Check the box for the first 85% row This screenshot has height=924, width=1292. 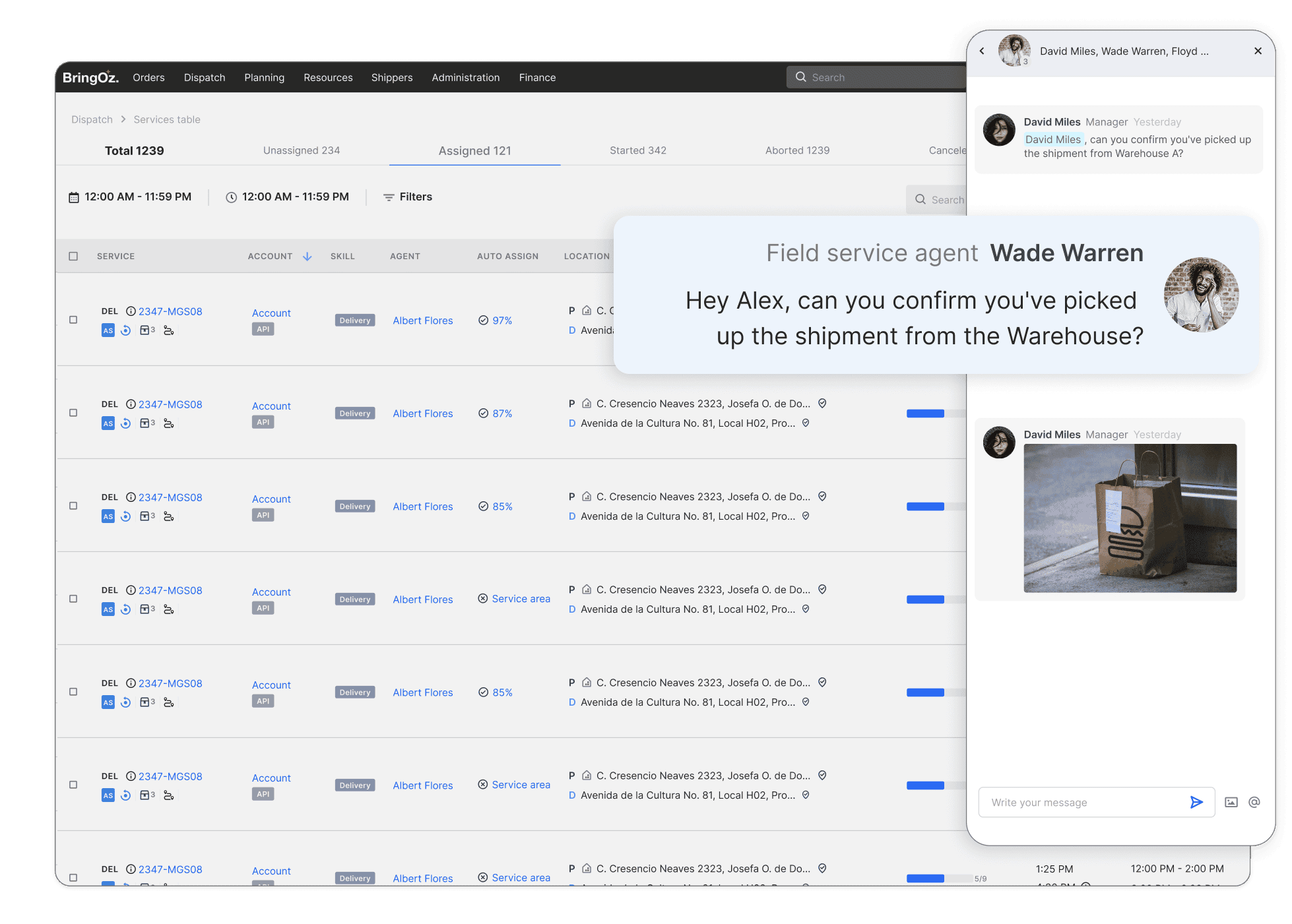[73, 506]
